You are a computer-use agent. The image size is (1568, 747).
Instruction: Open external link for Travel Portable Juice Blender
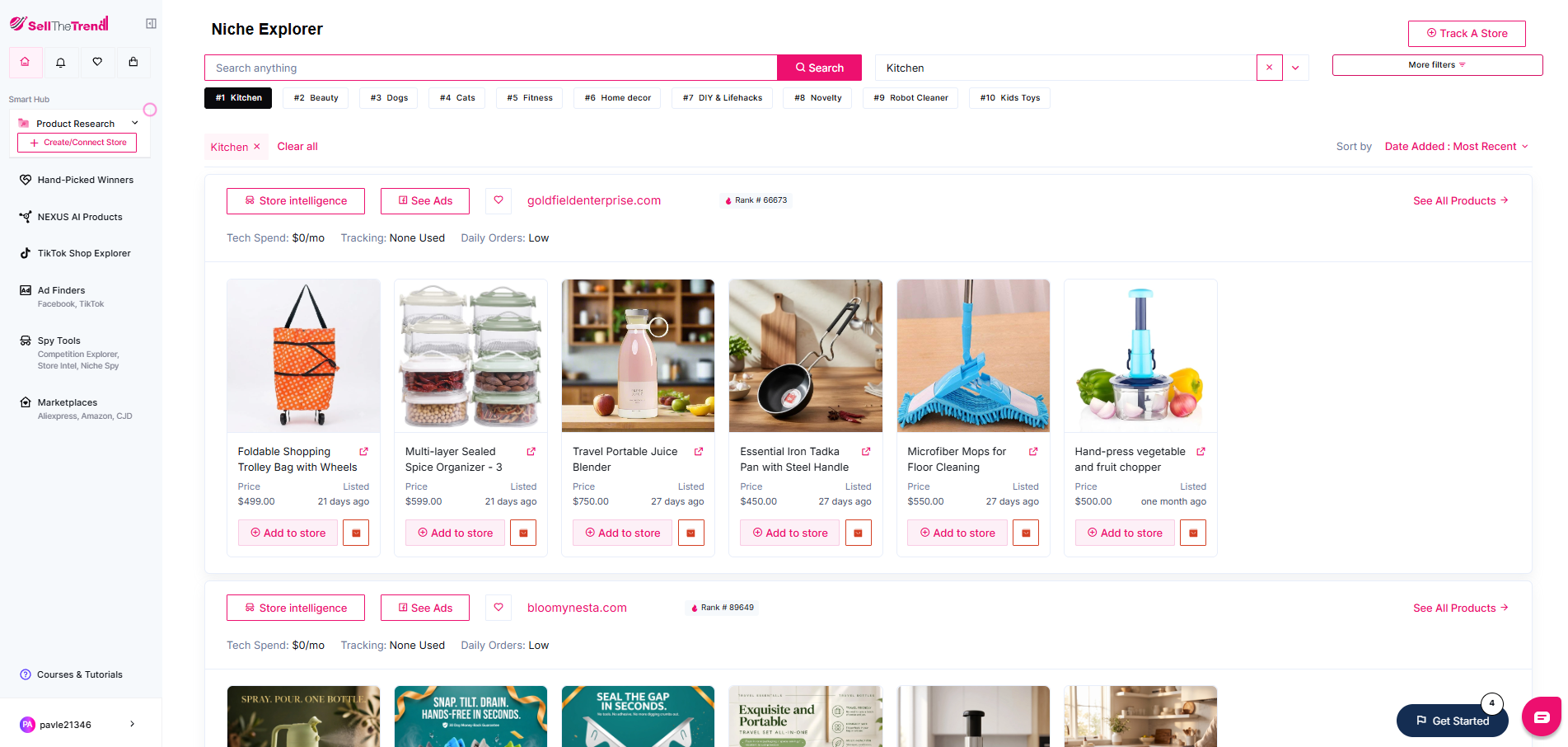click(699, 452)
